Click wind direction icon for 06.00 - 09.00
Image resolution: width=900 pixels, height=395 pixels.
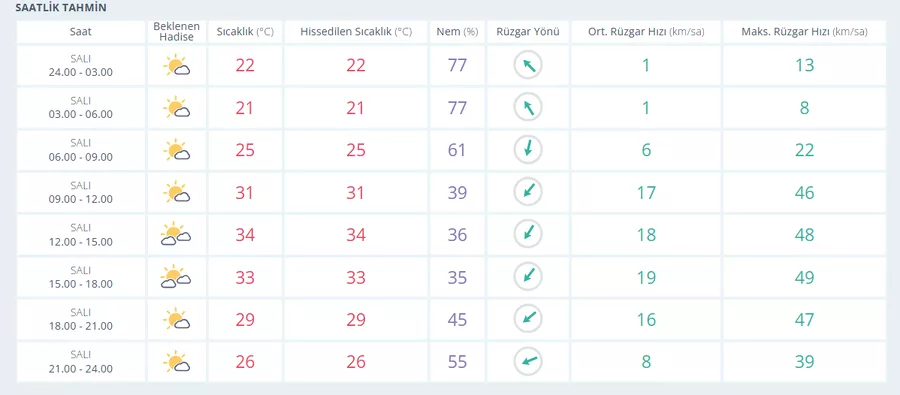[x=528, y=150]
